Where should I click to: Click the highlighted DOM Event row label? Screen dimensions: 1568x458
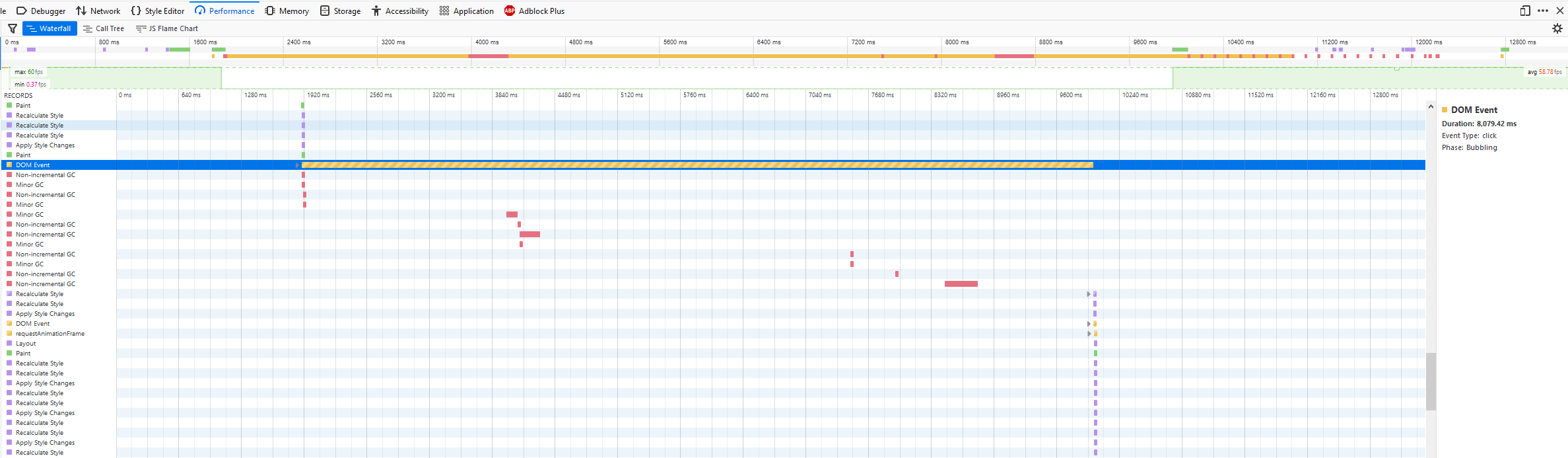(x=33, y=165)
